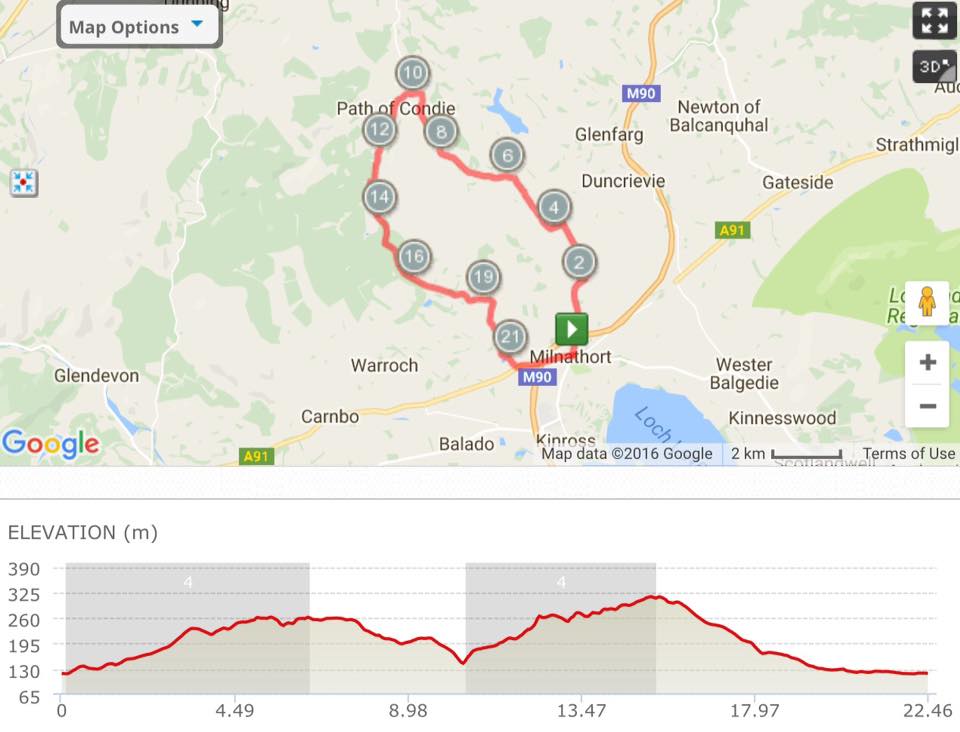This screenshot has width=960, height=732.
Task: Open the Map Options dropdown
Action: pos(139,26)
